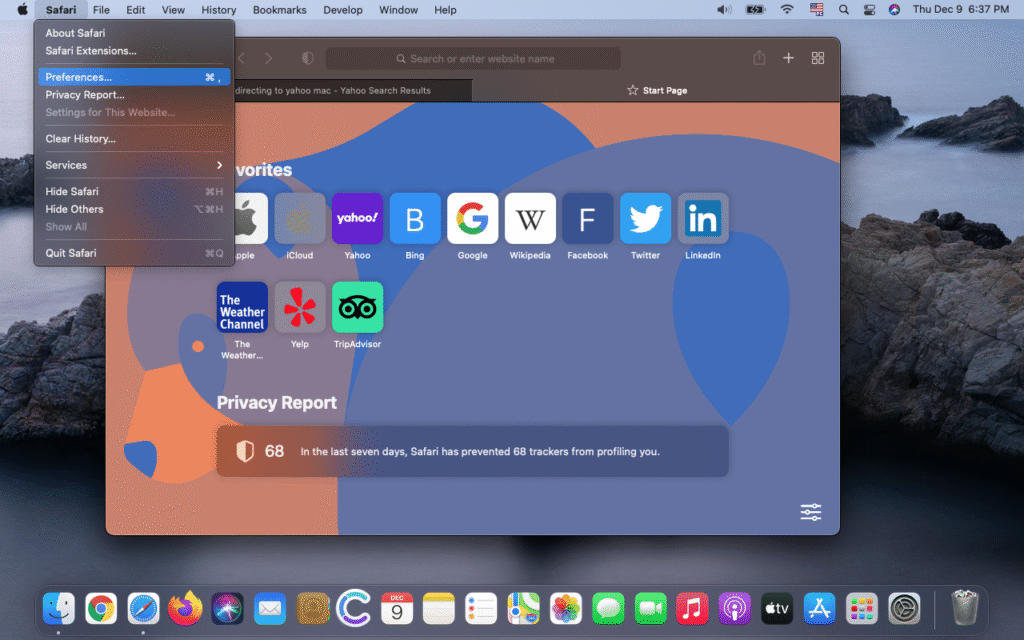Open the Wikipedia favorite
The width and height of the screenshot is (1024, 640).
pyautogui.click(x=530, y=218)
